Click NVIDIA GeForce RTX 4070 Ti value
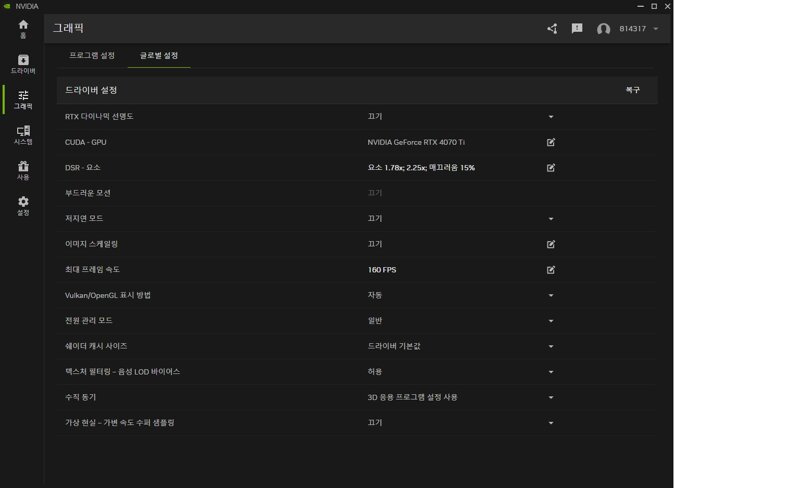Image resolution: width=800 pixels, height=488 pixels. (x=416, y=142)
